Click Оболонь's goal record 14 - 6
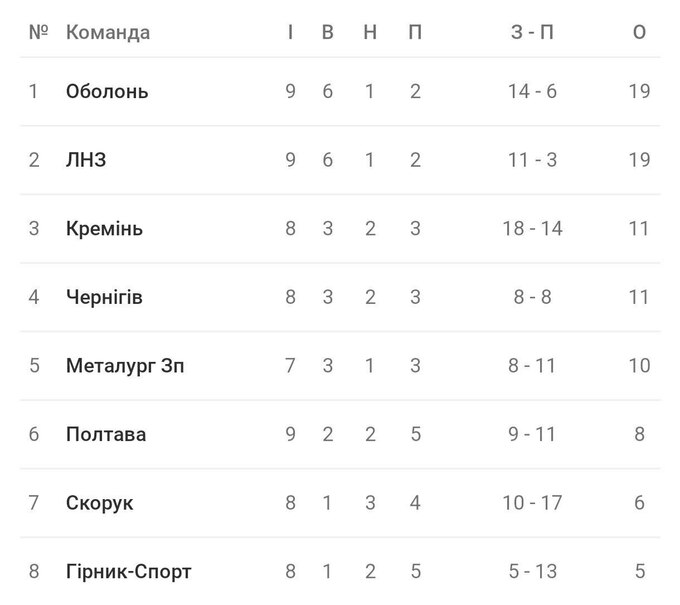Viewport: 680px width, 605px height. click(532, 91)
